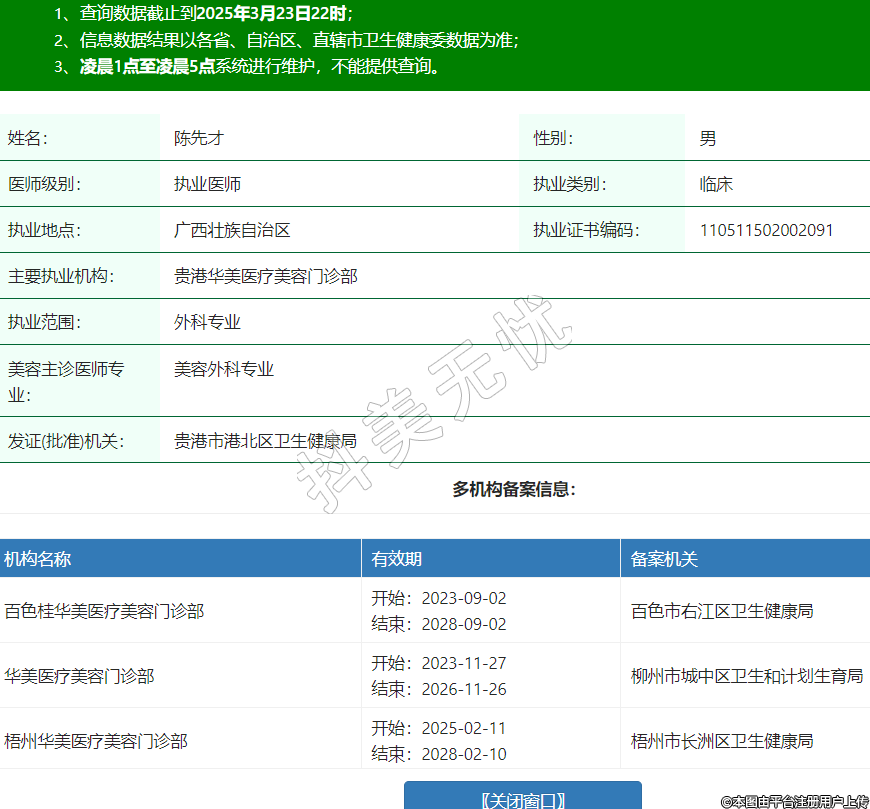Click filing authority 百色市右江区卫生健康局

point(722,610)
